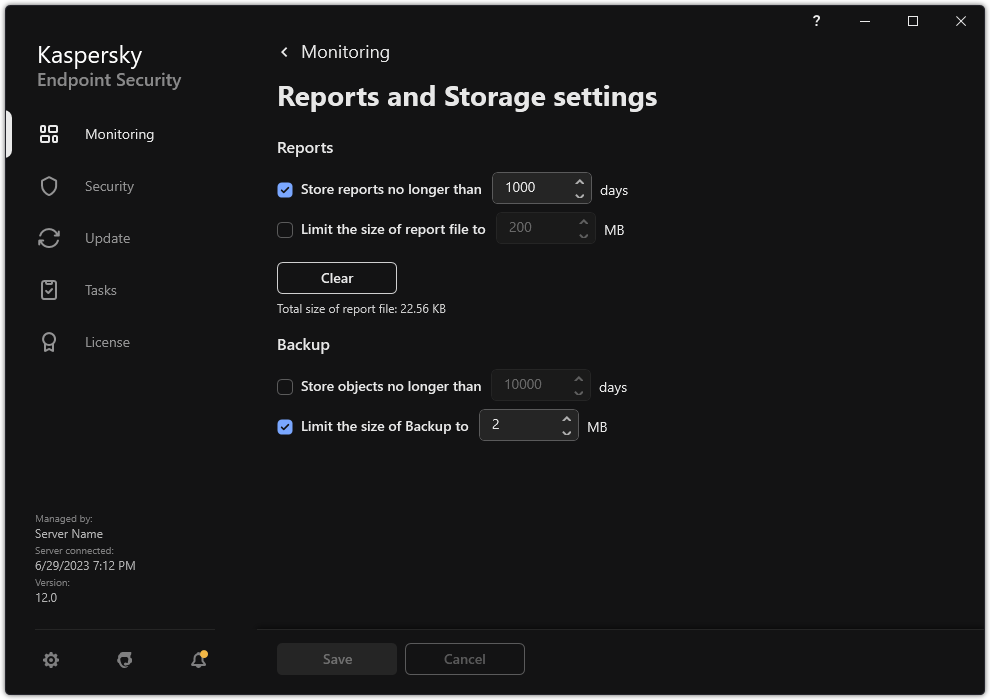The width and height of the screenshot is (990, 700).
Task: Open application settings gear icon
Action: (x=50, y=660)
